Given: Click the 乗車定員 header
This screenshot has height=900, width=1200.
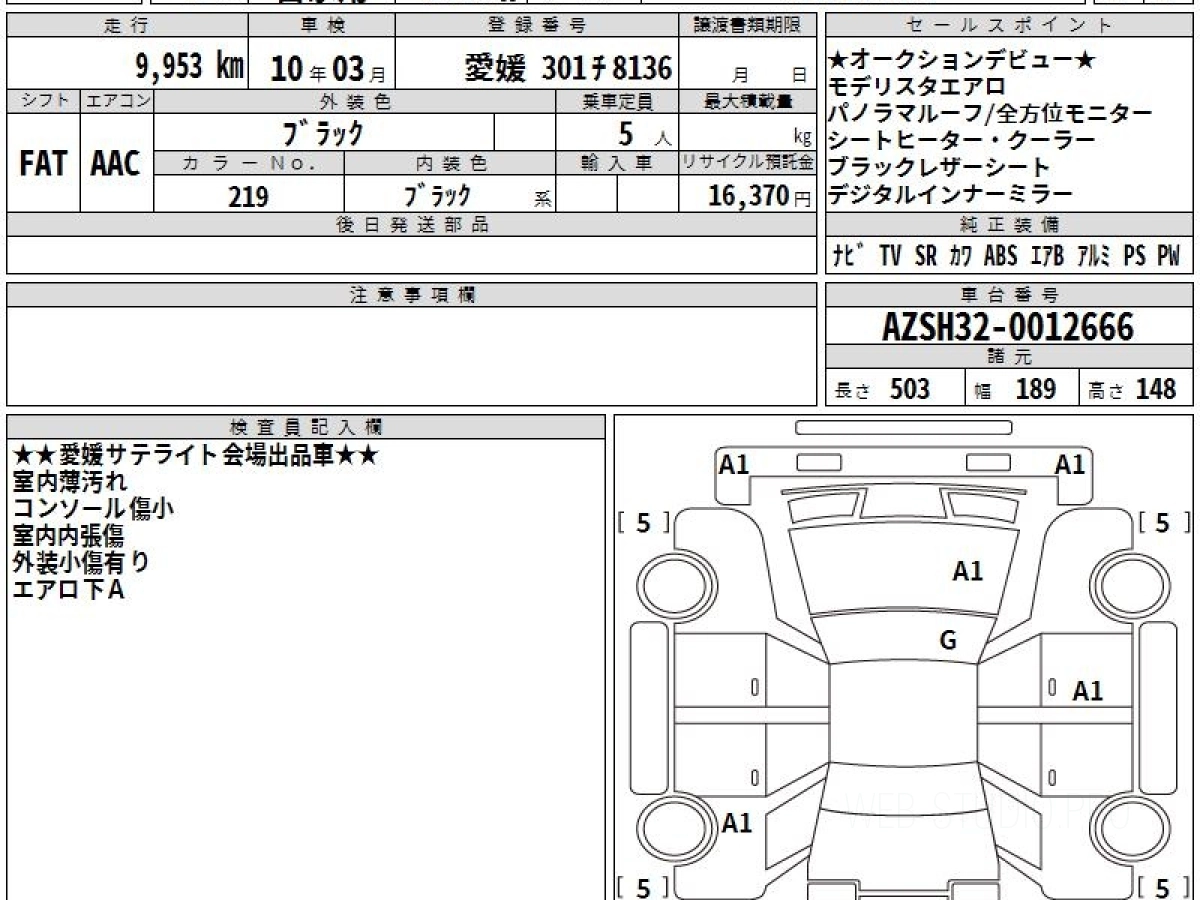Looking at the screenshot, I should pos(617,101).
